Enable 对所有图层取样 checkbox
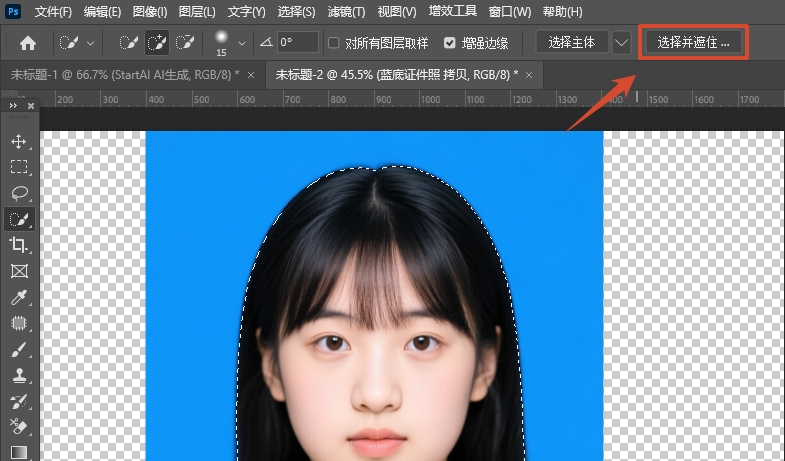Image resolution: width=785 pixels, height=461 pixels. coord(333,43)
